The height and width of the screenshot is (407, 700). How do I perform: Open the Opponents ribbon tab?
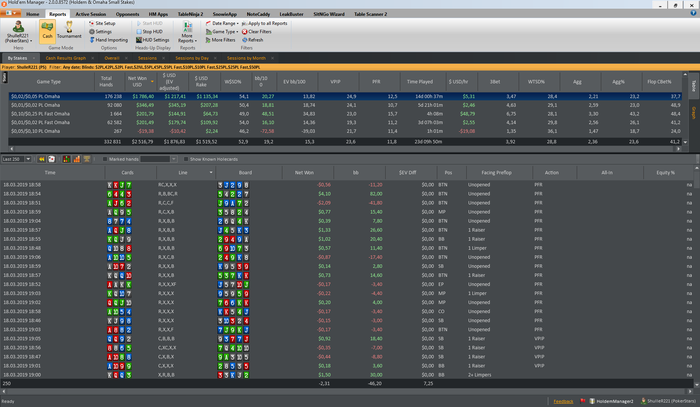click(127, 14)
